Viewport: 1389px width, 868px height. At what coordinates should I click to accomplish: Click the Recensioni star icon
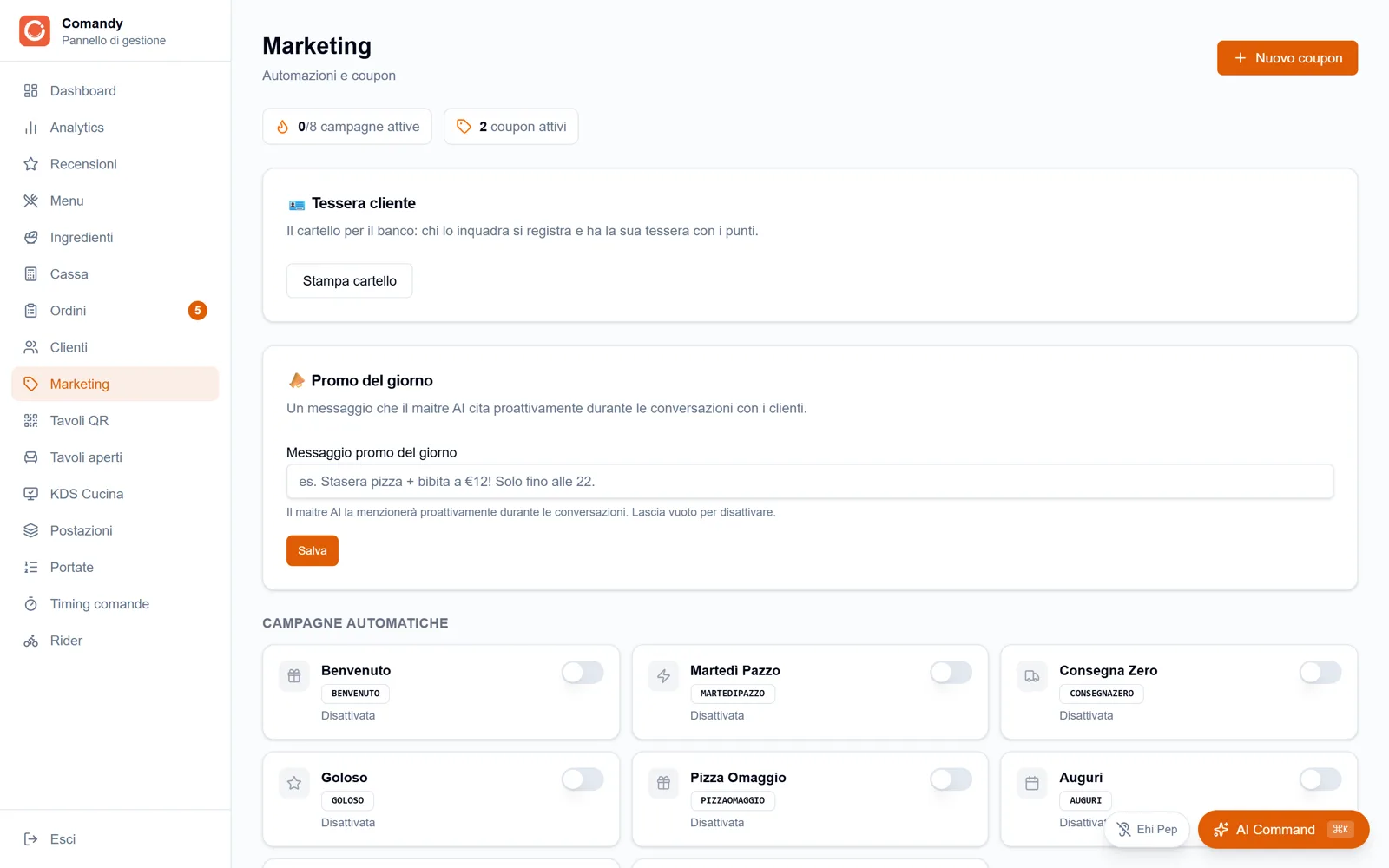(31, 164)
